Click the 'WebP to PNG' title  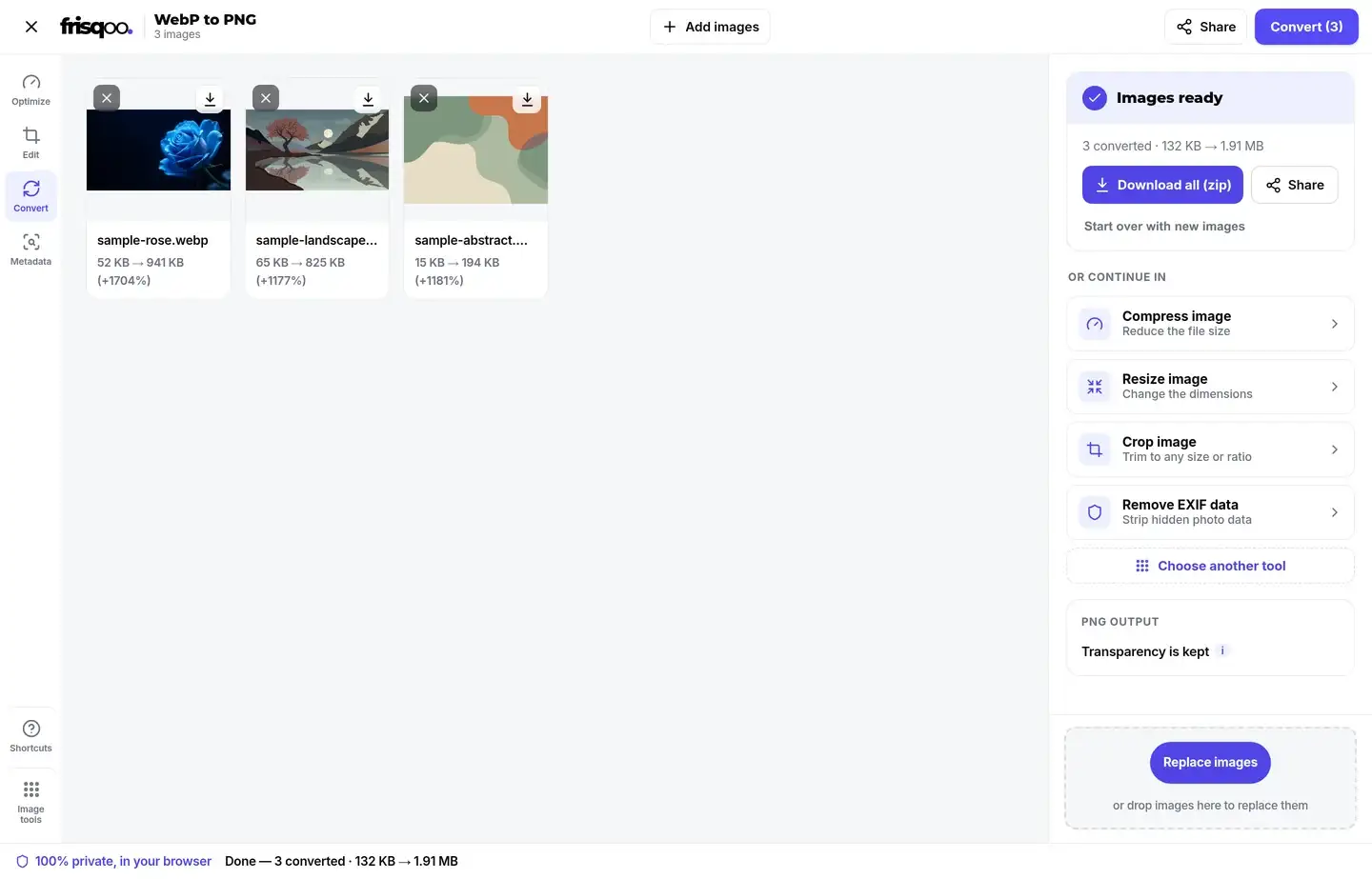[x=205, y=19]
